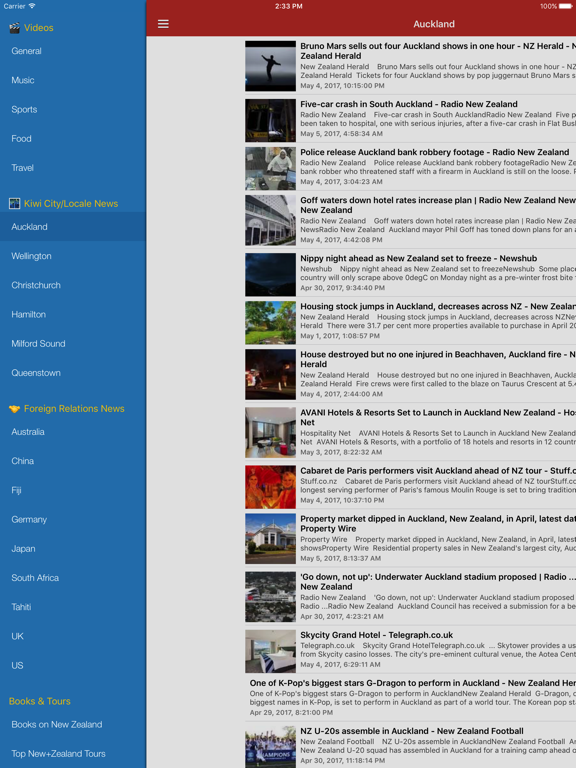This screenshot has height=768, width=576.
Task: Open Music videos category
Action: click(x=73, y=80)
